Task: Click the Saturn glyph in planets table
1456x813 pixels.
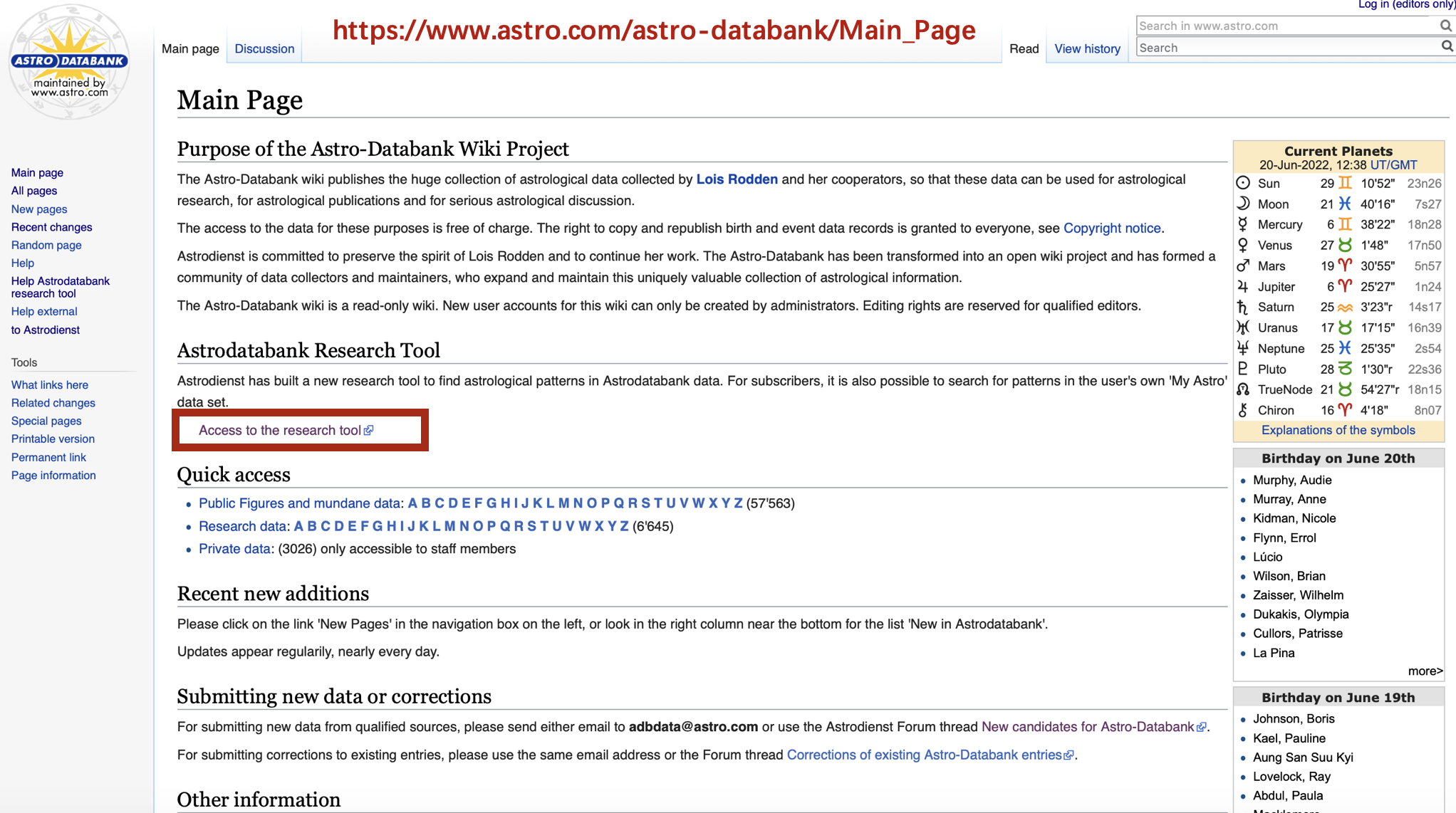Action: [x=1242, y=307]
